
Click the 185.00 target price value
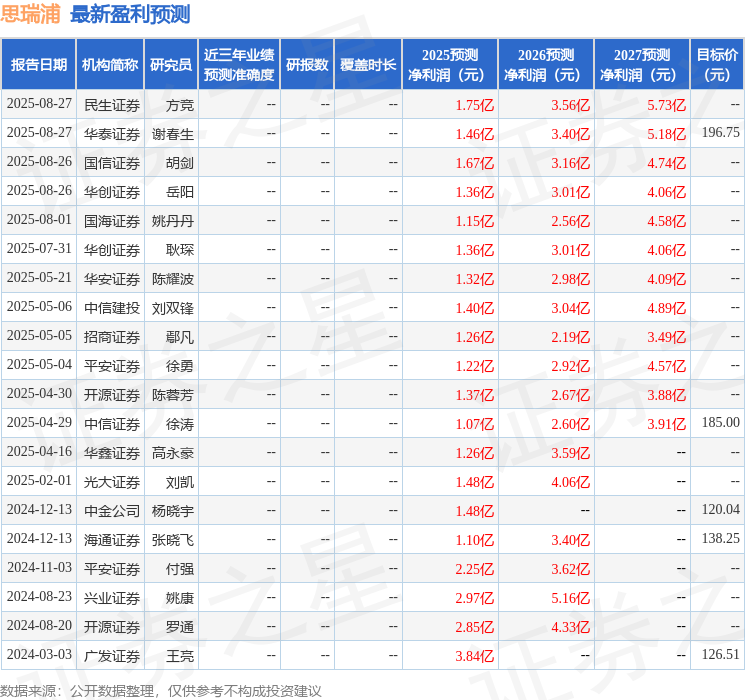pyautogui.click(x=721, y=422)
